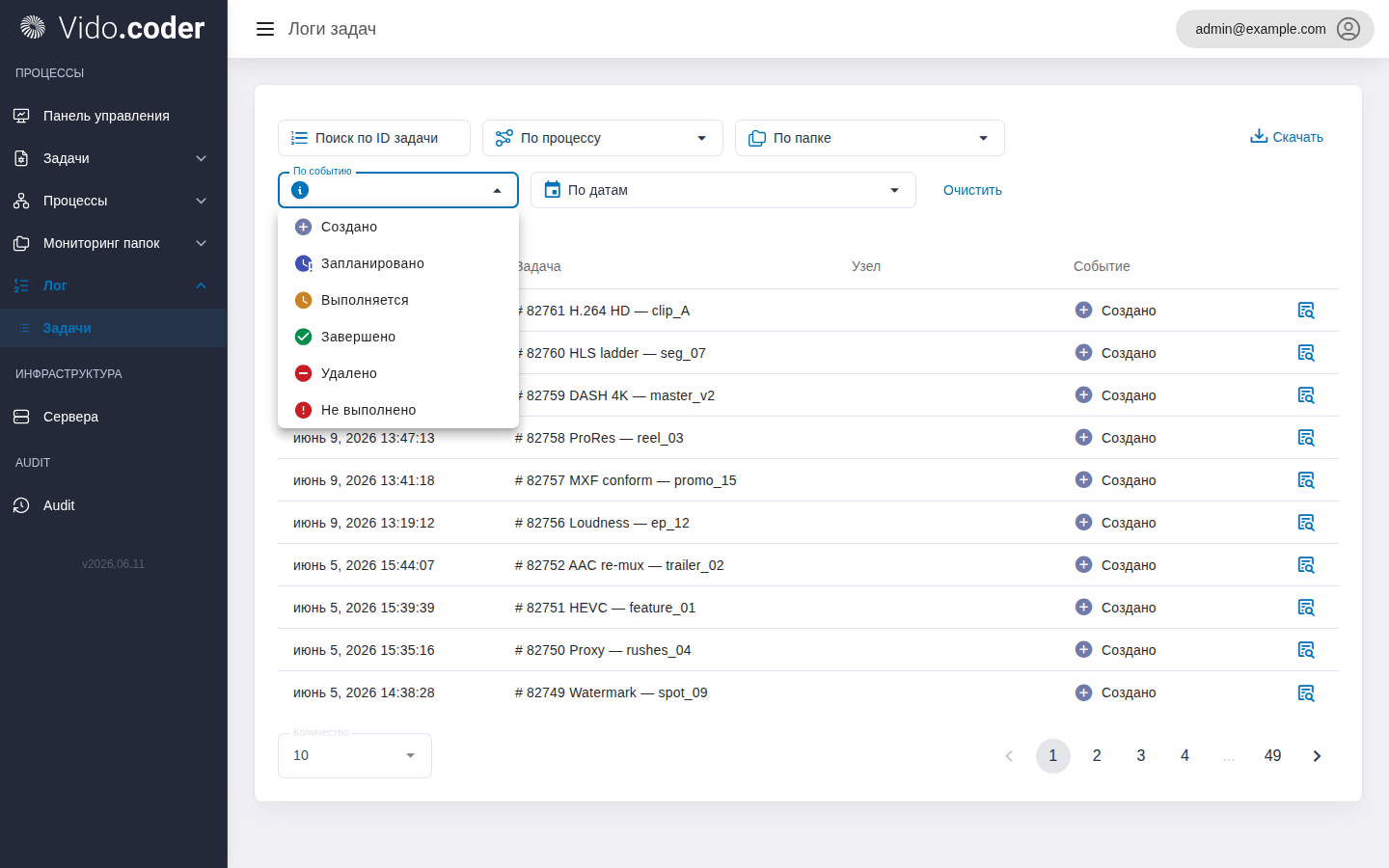Click the task '# 82756 Loudness — ep_12'
The height and width of the screenshot is (868, 1389).
tap(602, 523)
